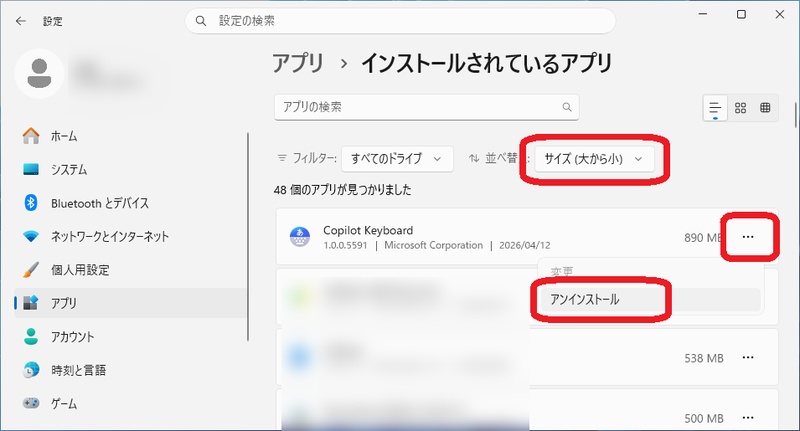Click the clock globe icon
The image size is (800, 431).
click(x=31, y=370)
